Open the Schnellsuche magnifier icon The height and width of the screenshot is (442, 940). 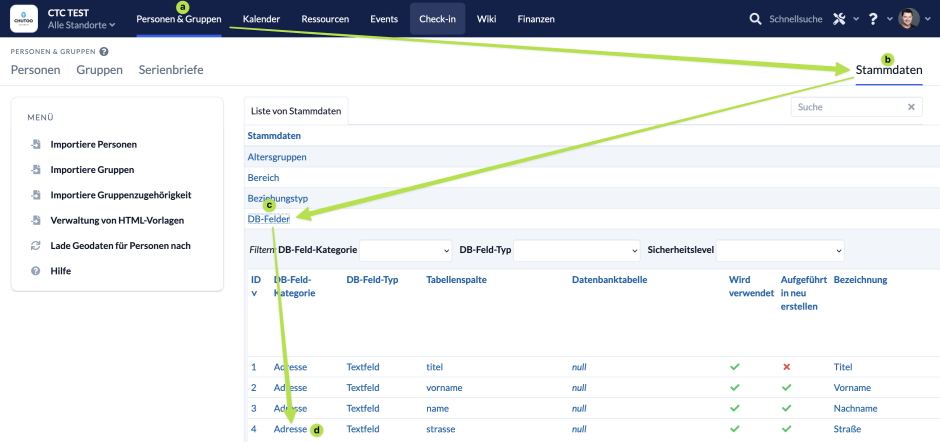(755, 19)
